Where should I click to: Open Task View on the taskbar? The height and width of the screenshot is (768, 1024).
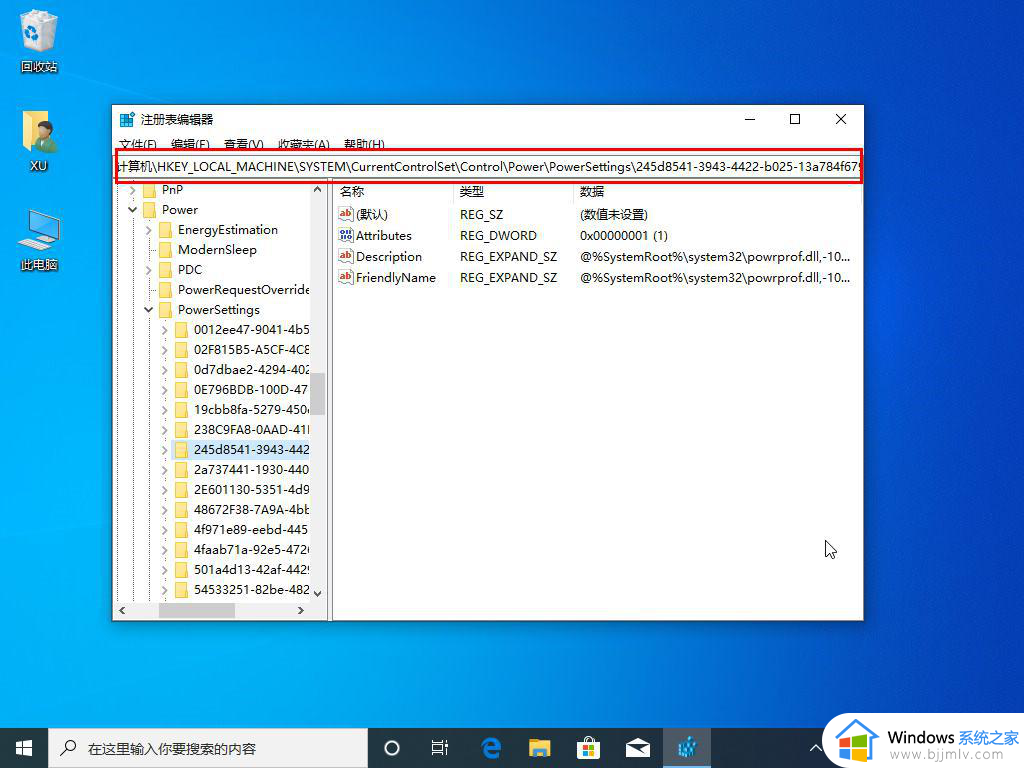coord(440,748)
